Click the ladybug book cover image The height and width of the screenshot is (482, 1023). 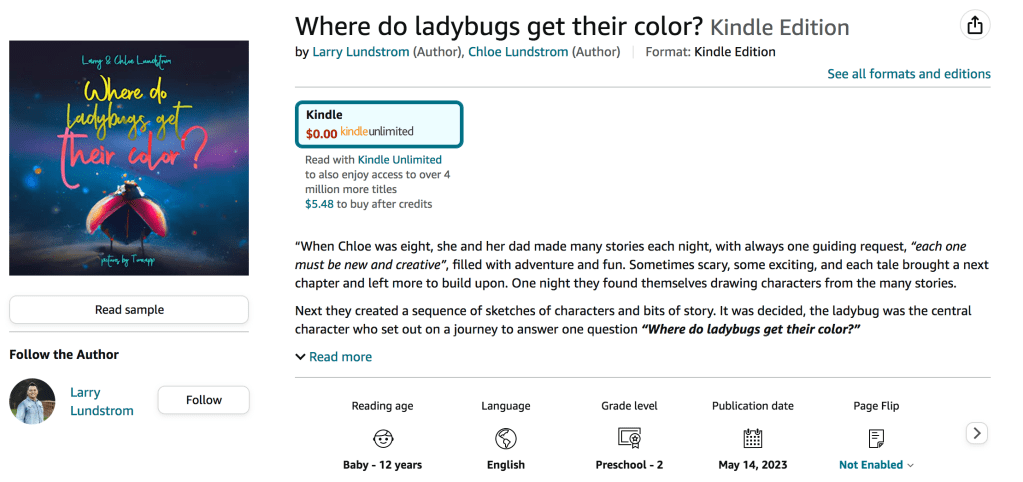(x=129, y=158)
